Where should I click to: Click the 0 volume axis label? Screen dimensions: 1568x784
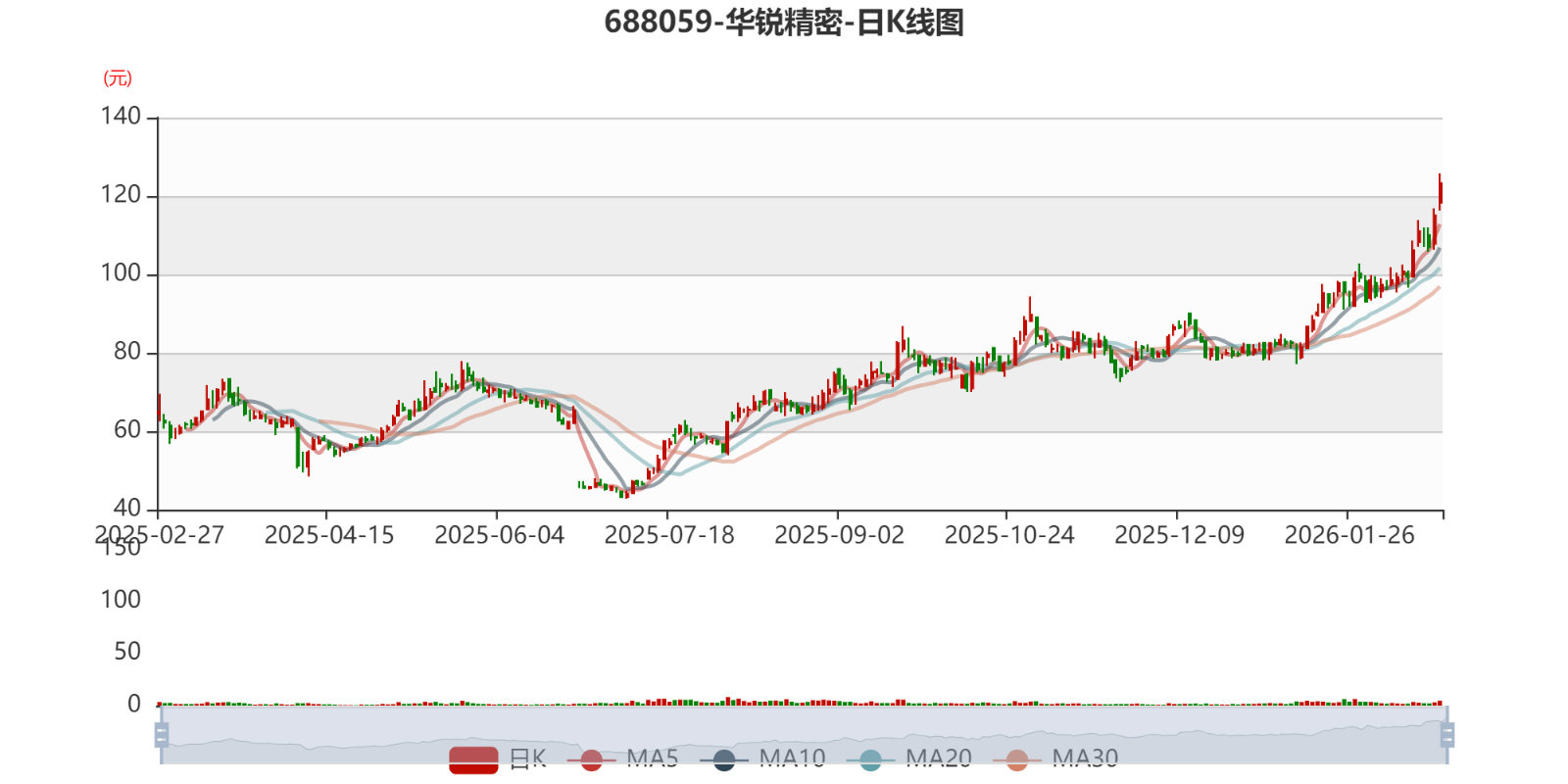tap(134, 704)
